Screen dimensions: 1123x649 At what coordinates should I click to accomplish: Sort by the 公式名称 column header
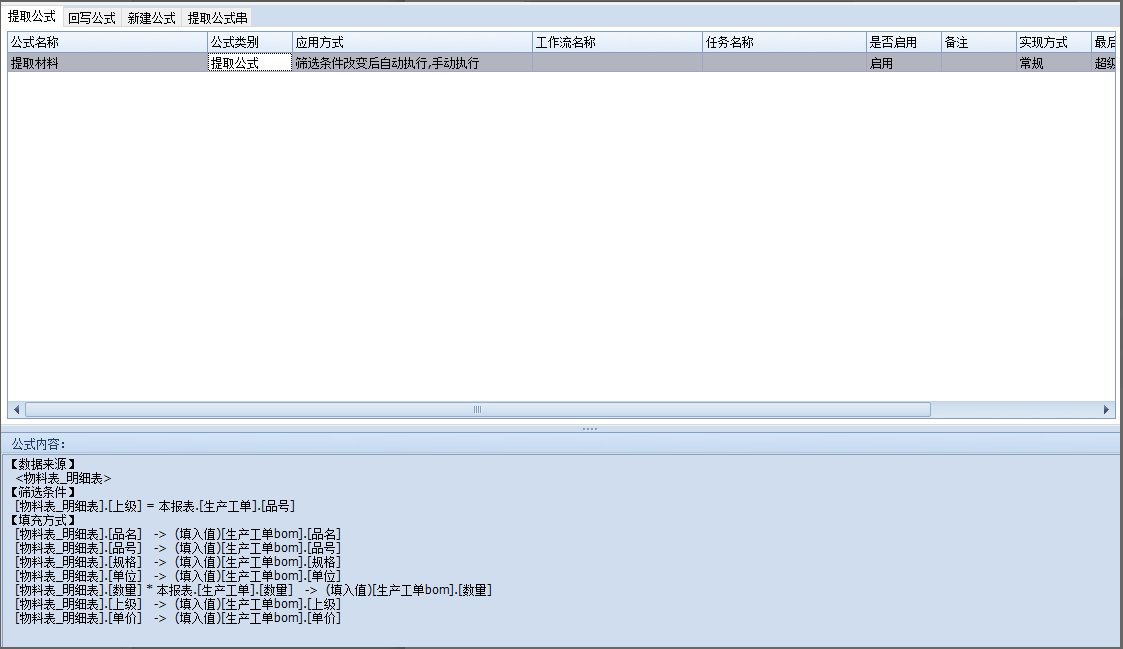tap(107, 42)
